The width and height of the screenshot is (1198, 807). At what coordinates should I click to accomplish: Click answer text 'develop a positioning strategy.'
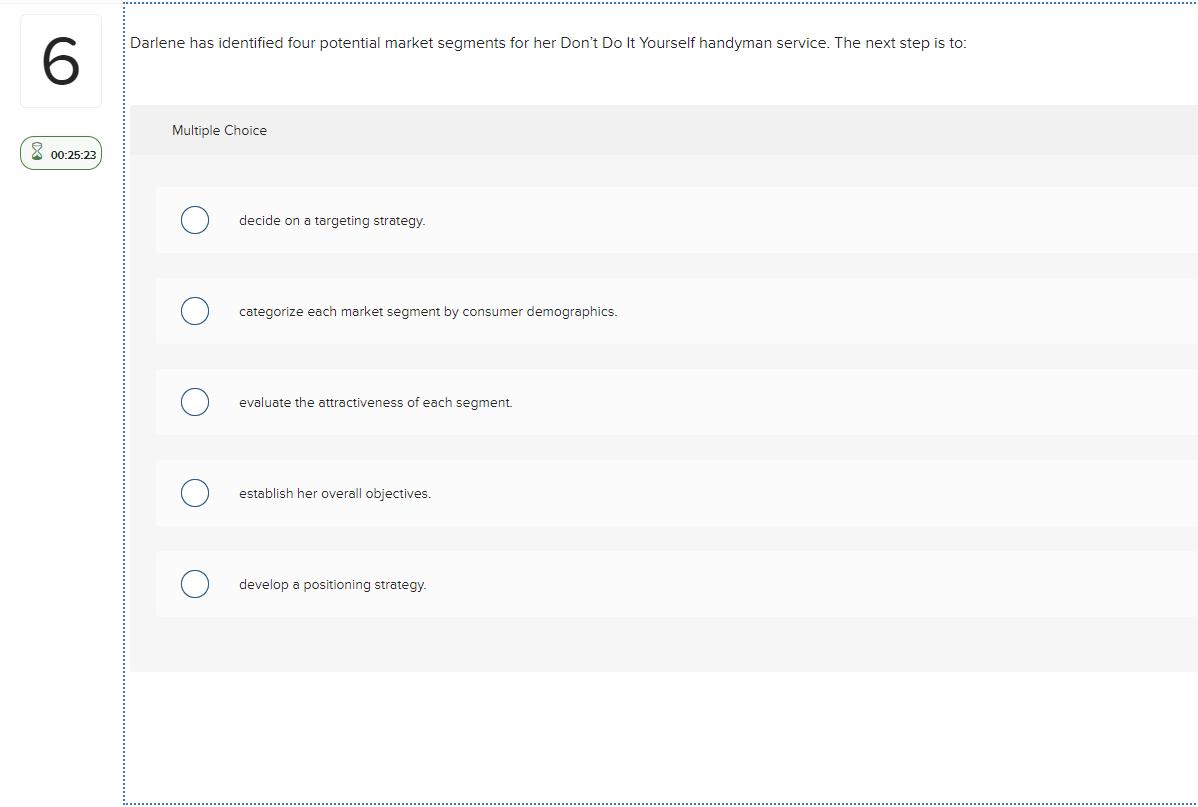(332, 585)
